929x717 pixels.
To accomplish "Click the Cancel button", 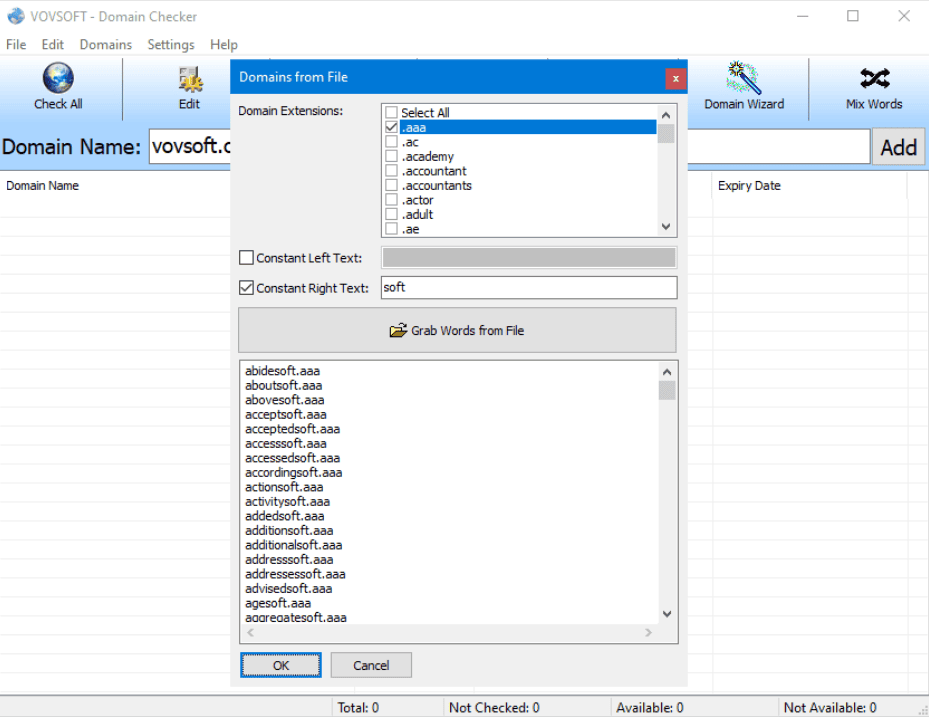I will pos(371,665).
